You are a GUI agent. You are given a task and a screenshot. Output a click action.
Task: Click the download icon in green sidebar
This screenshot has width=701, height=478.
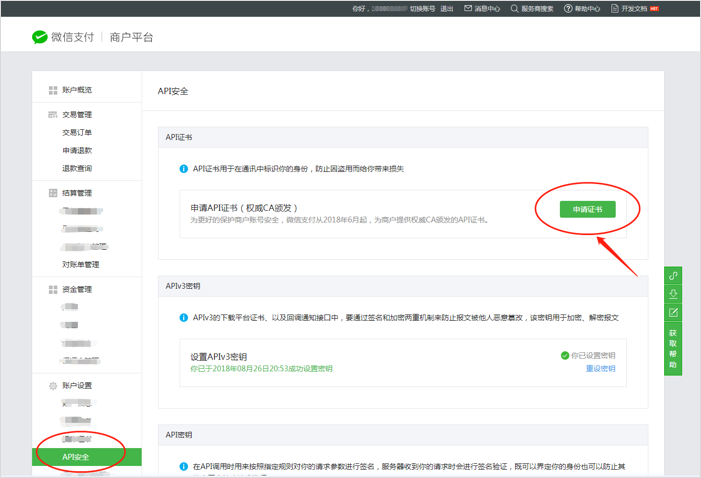(674, 294)
